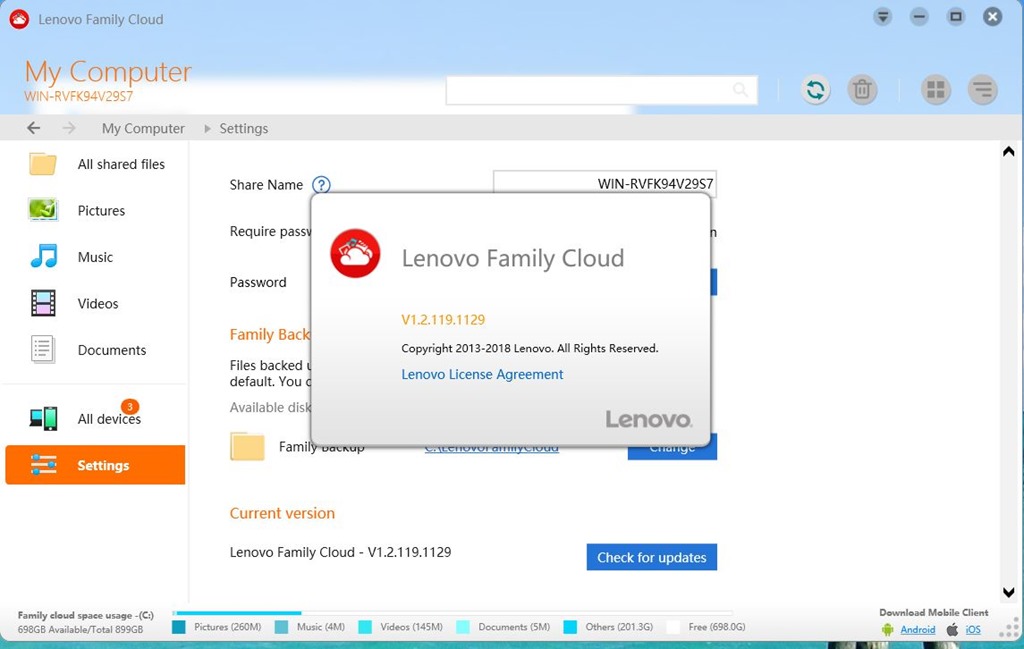
Task: Click the Share Name input field
Action: 604,184
